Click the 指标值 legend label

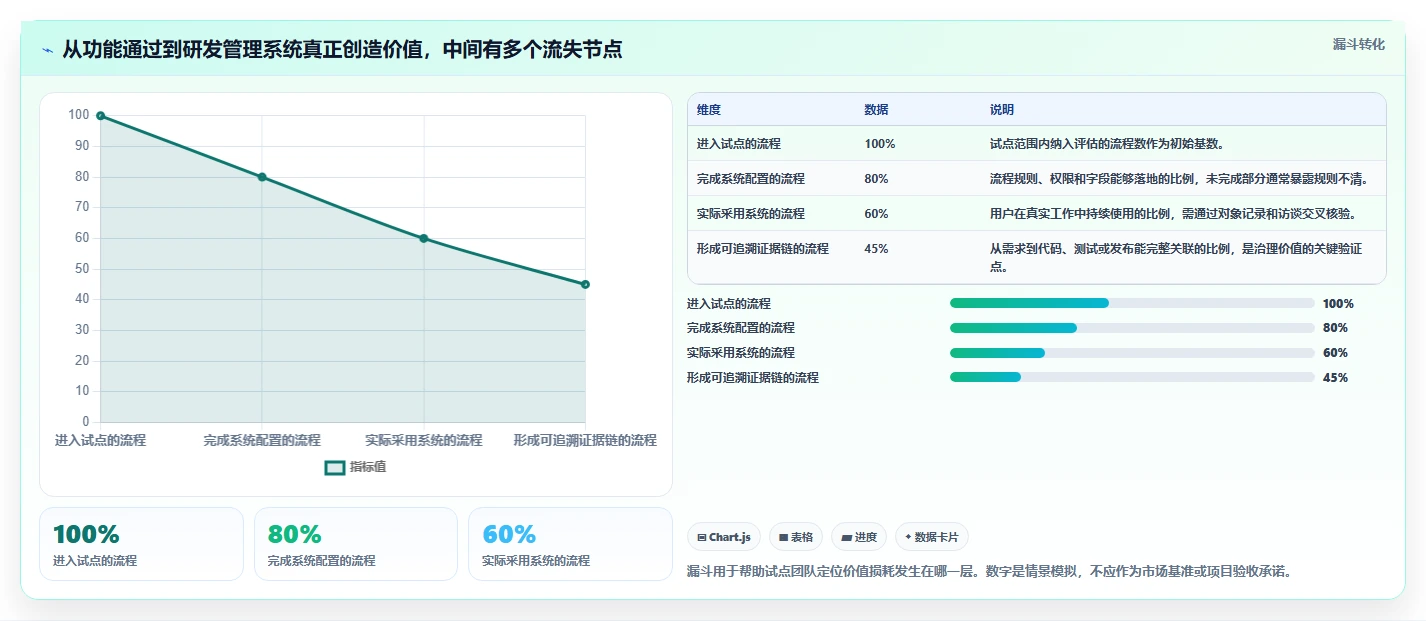368,467
